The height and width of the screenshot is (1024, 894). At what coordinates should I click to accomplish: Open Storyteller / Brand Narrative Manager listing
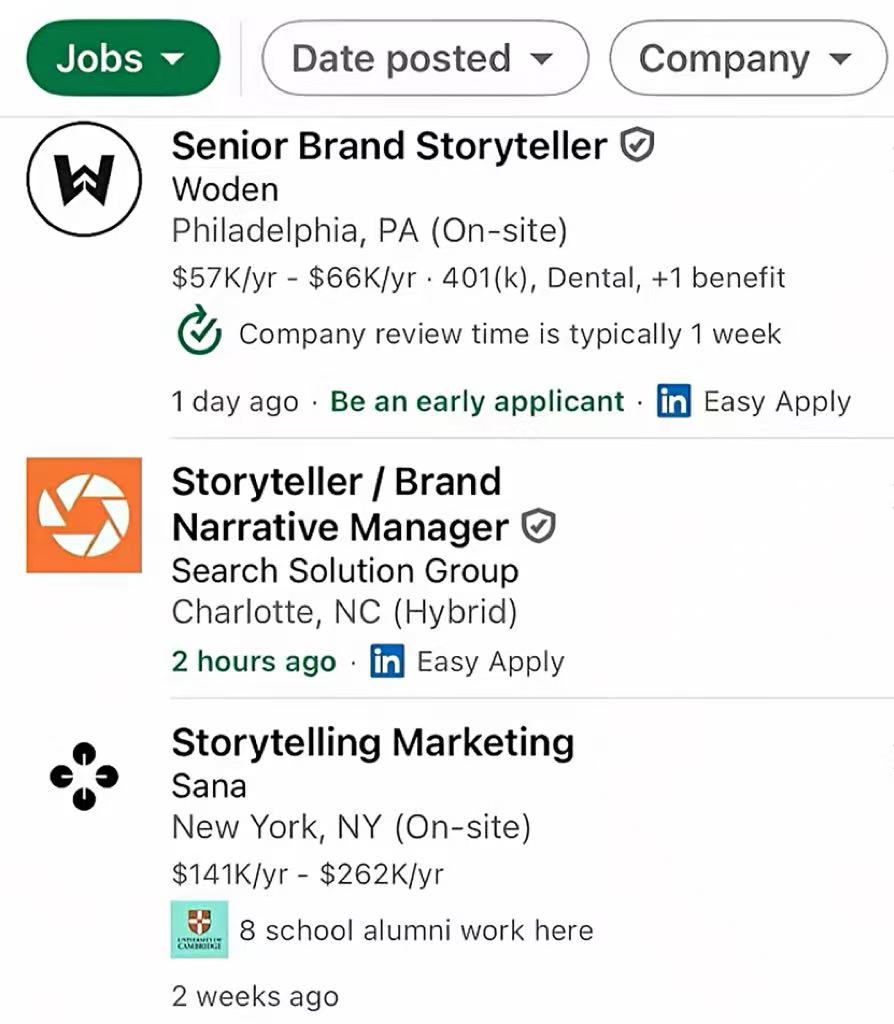(x=337, y=504)
